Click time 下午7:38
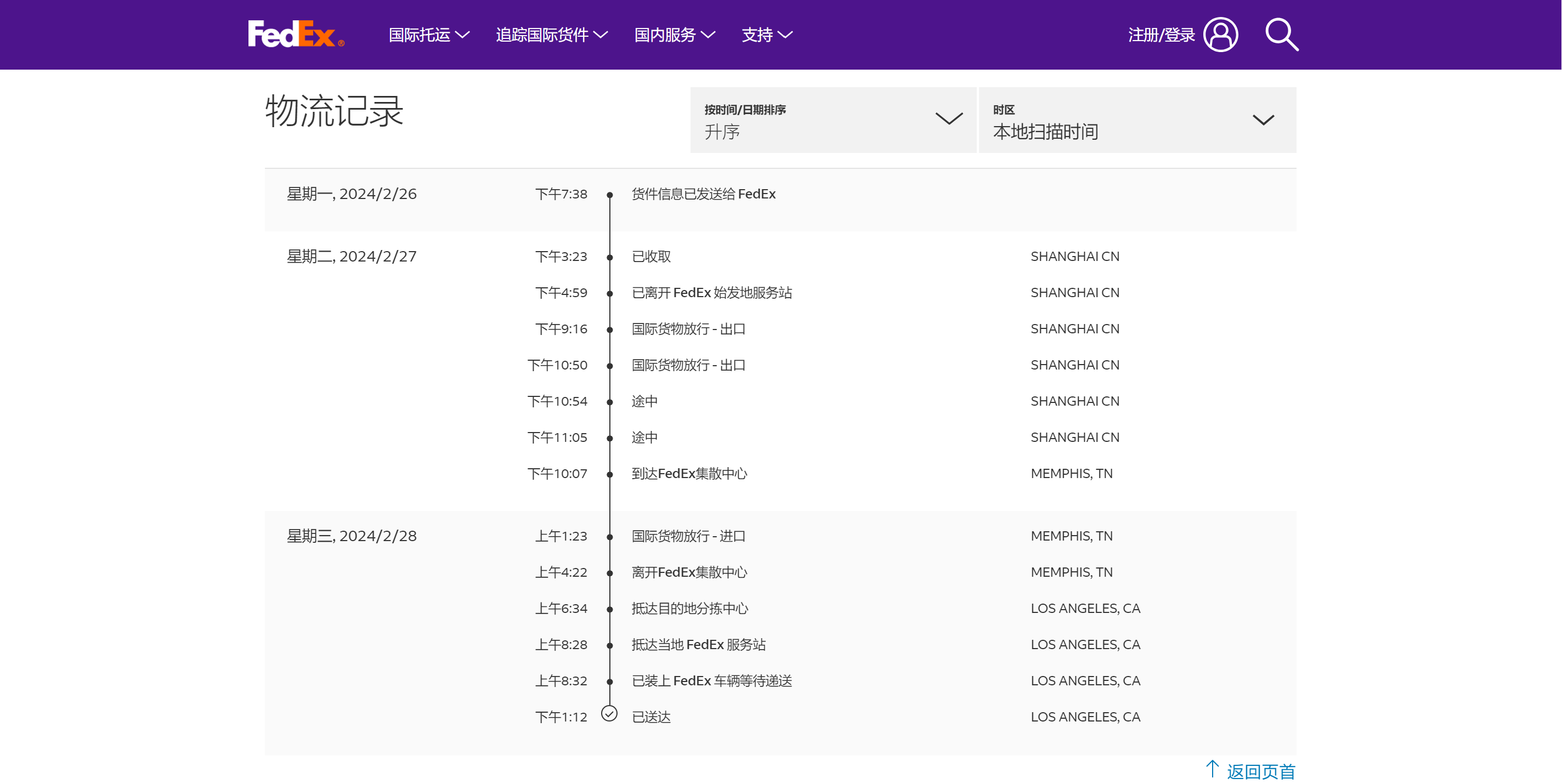Image resolution: width=1562 pixels, height=784 pixels. pyautogui.click(x=561, y=194)
